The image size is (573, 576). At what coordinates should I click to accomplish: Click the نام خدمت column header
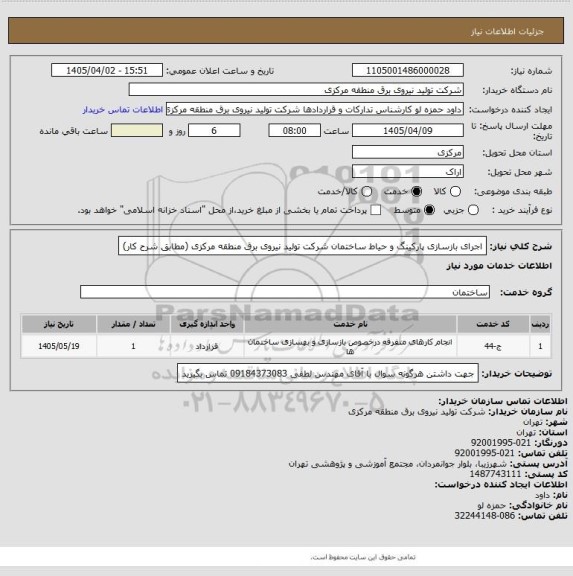[350, 324]
